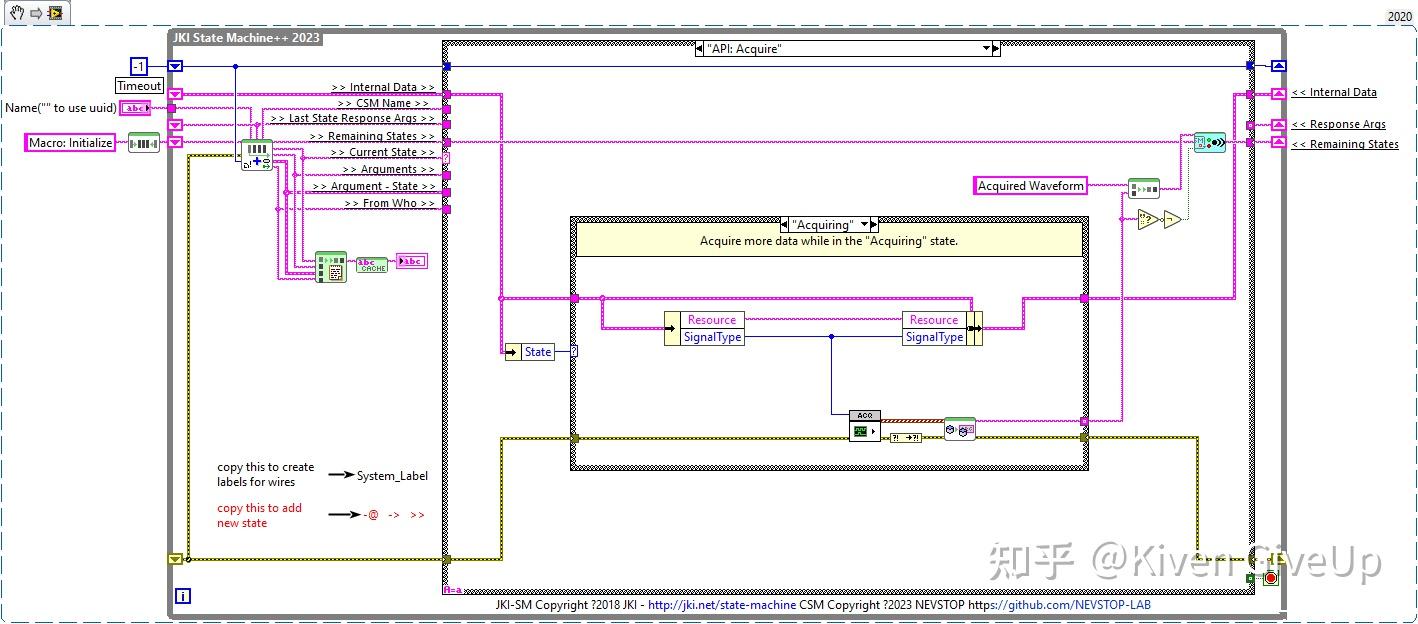Go to previous case before "Acquiring"
The width and height of the screenshot is (1418, 624).
point(783,225)
